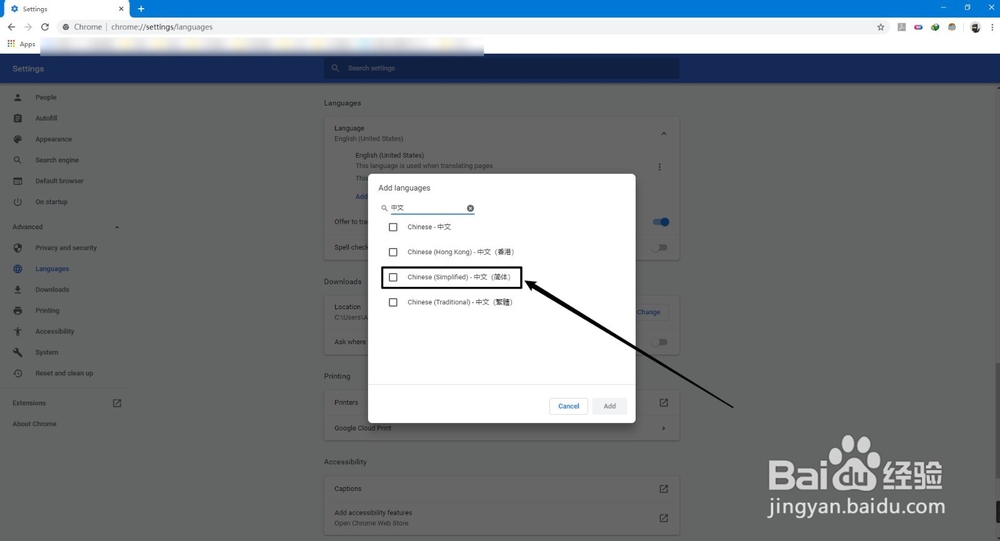Expand Google Cloud Print arrow
Viewport: 1000px width, 541px height.
pyautogui.click(x=663, y=428)
